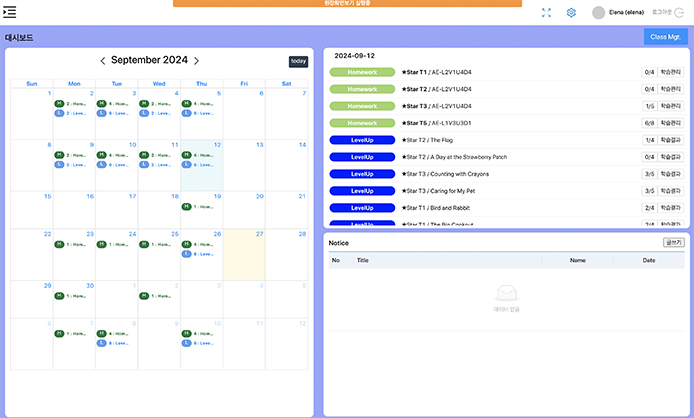Image resolution: width=694 pixels, height=418 pixels.
Task: Click the logout icon at top right
Action: point(681,13)
